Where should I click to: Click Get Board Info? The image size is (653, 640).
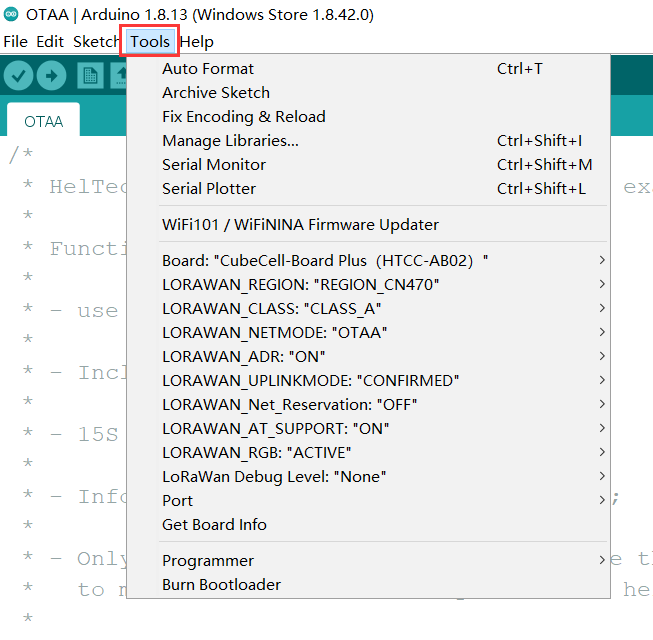point(214,524)
